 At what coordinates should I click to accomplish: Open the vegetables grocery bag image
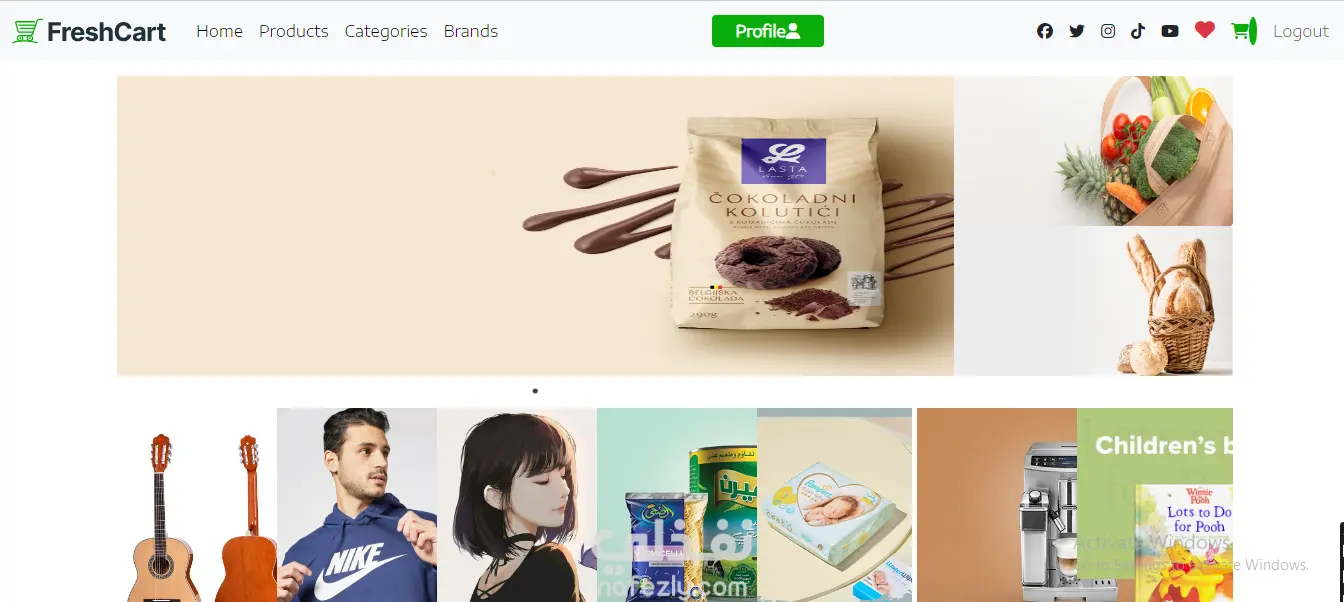(1093, 151)
